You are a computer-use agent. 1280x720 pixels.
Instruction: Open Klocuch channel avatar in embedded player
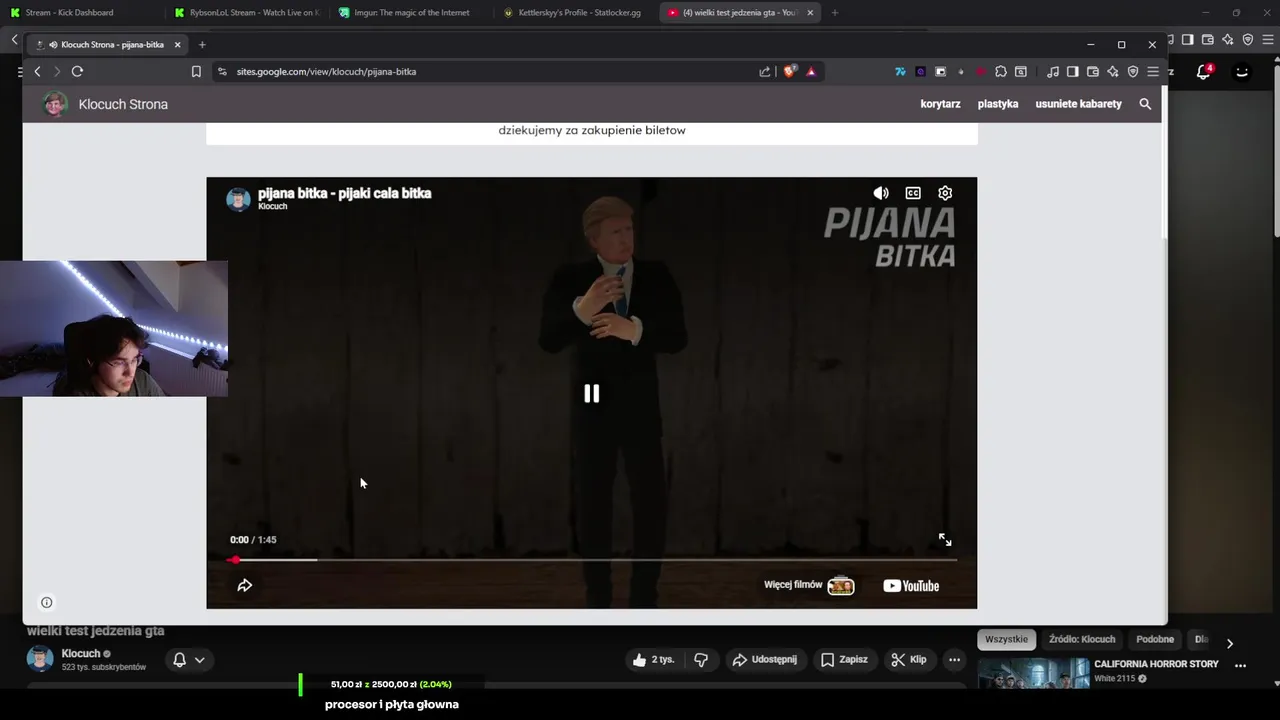tap(238, 199)
